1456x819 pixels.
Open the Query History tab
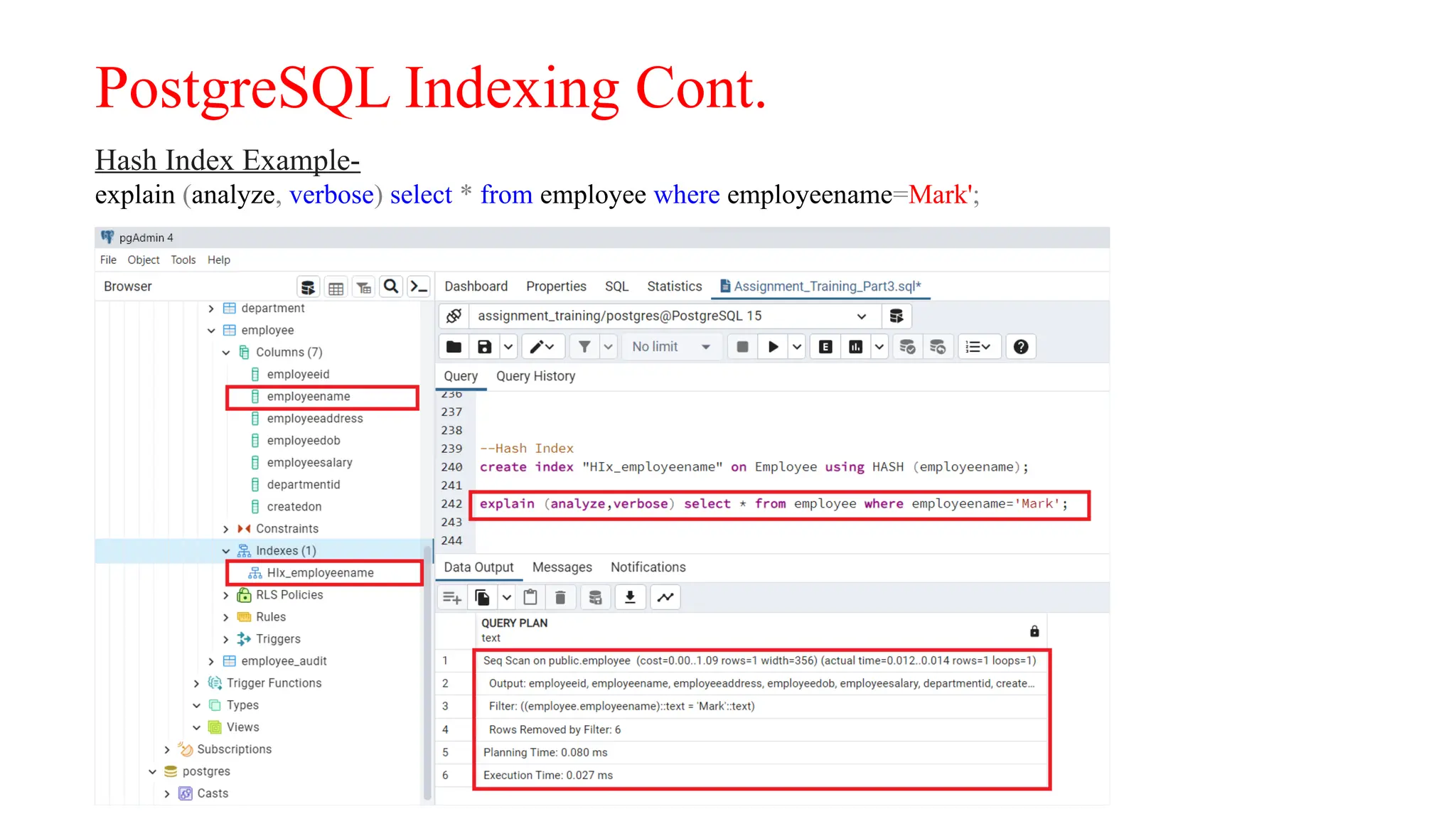coord(535,377)
